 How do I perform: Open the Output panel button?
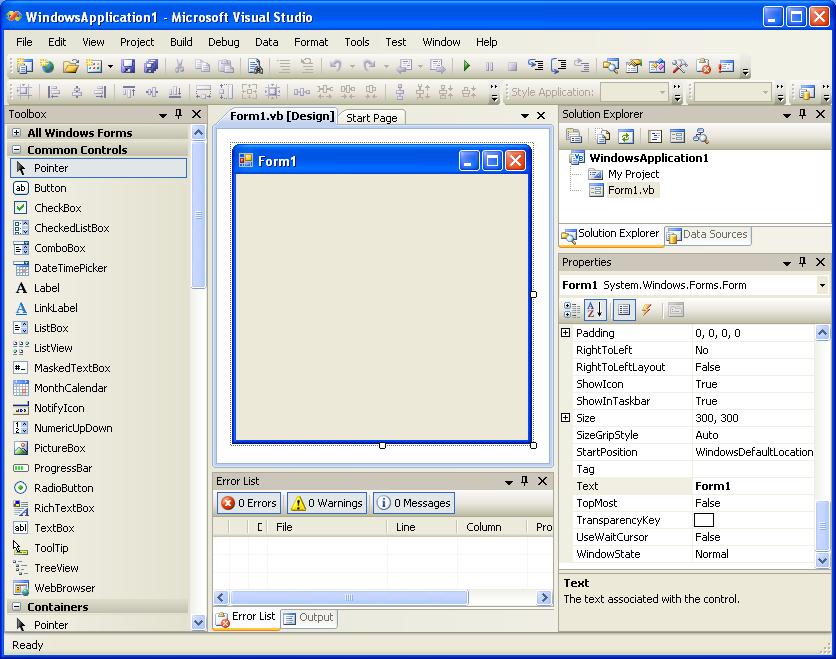(308, 618)
